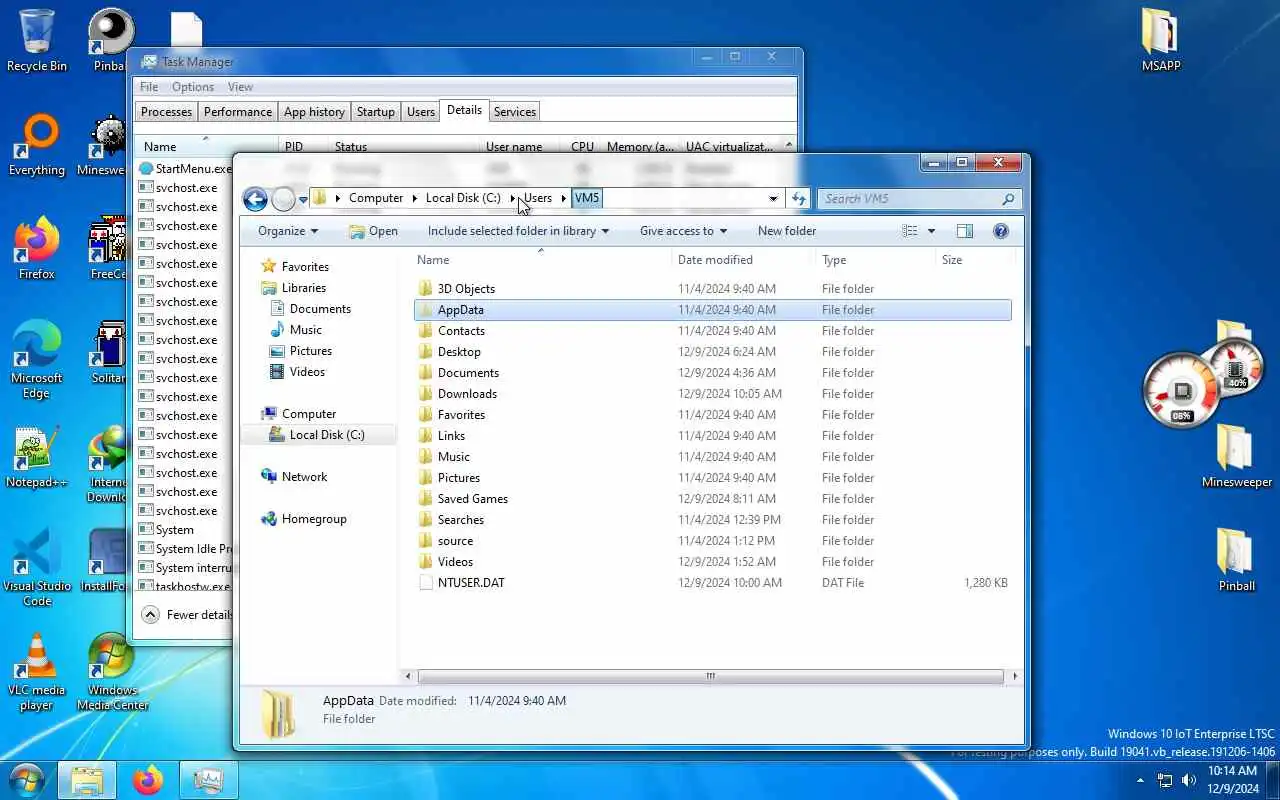Select the Saved Games folder icon
This screenshot has height=800, width=1280.
click(425, 499)
